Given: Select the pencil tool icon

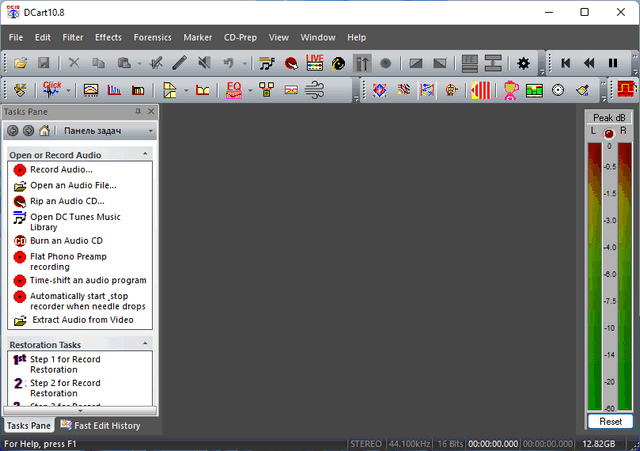Looking at the screenshot, I should click(x=180, y=63).
